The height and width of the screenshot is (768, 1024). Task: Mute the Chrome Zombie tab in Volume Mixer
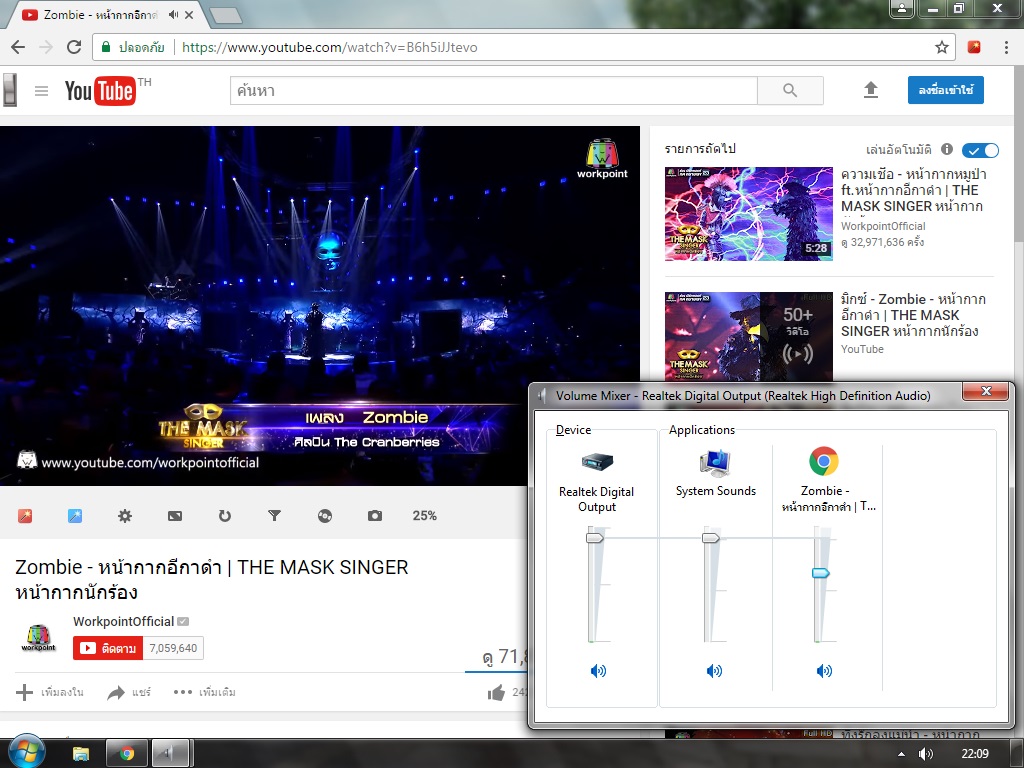click(x=824, y=671)
